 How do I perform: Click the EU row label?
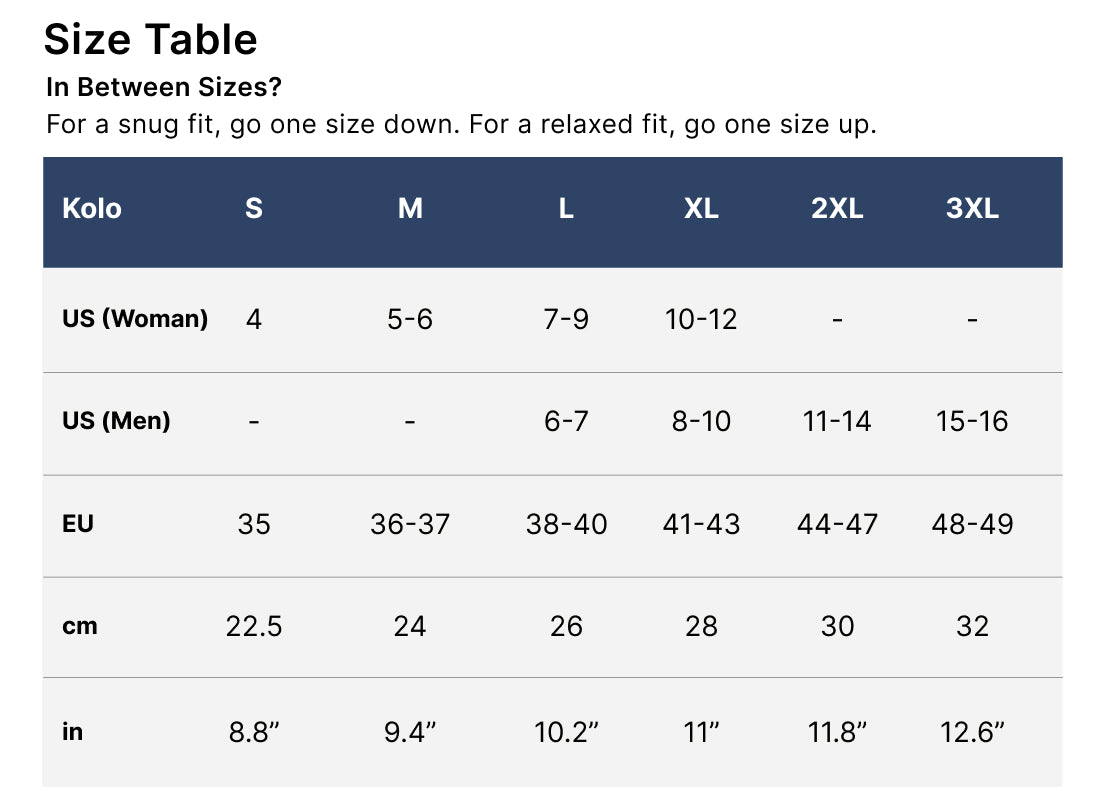pyautogui.click(x=78, y=523)
